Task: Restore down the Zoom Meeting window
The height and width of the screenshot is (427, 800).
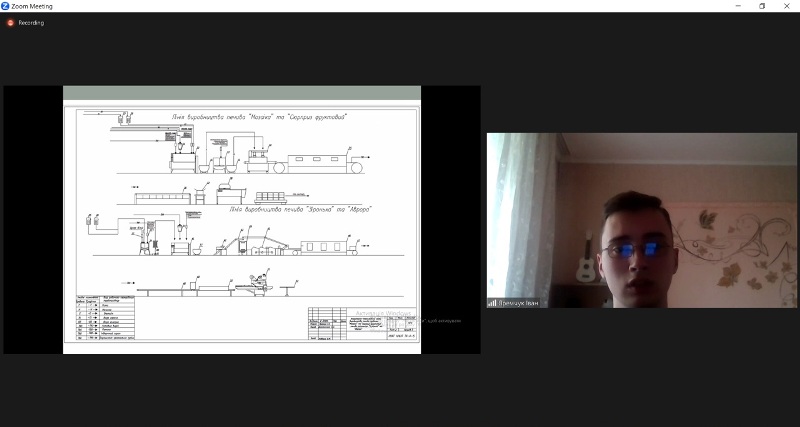Action: 762,6
